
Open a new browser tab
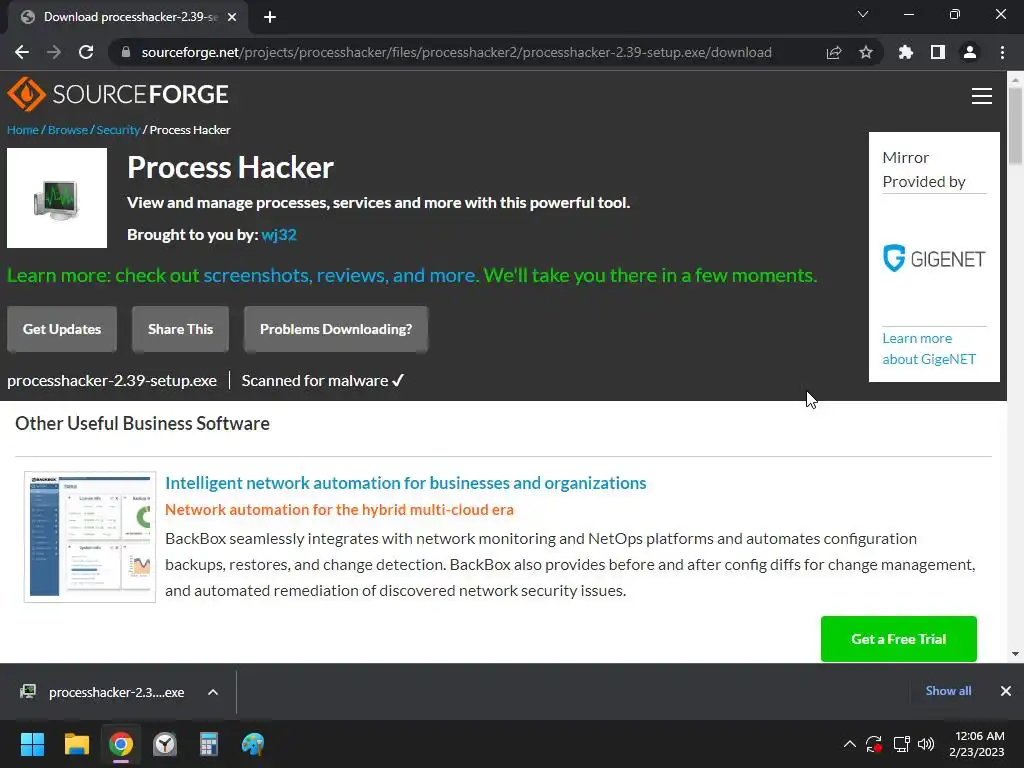point(270,17)
